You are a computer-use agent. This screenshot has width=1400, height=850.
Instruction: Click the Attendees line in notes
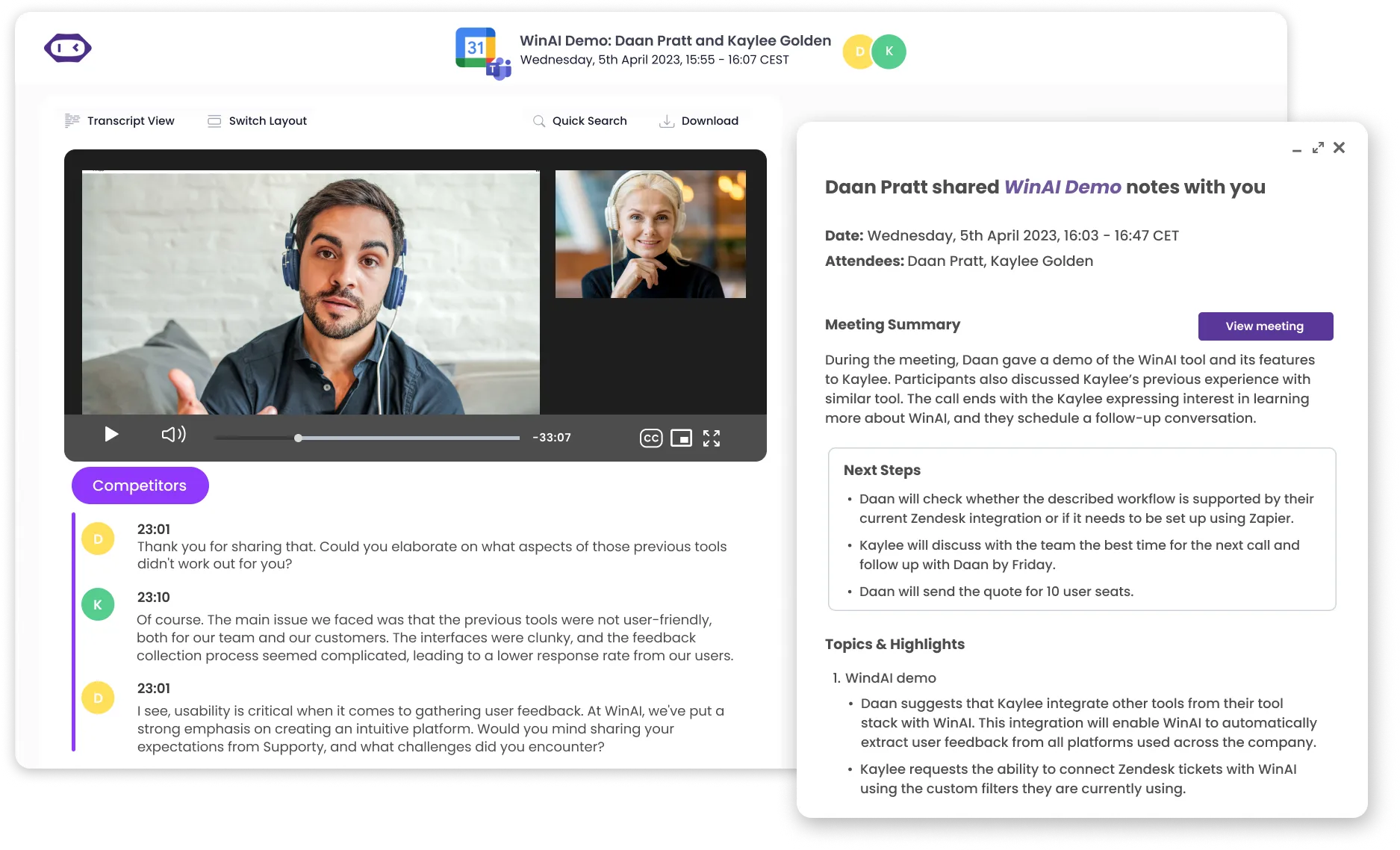[959, 261]
